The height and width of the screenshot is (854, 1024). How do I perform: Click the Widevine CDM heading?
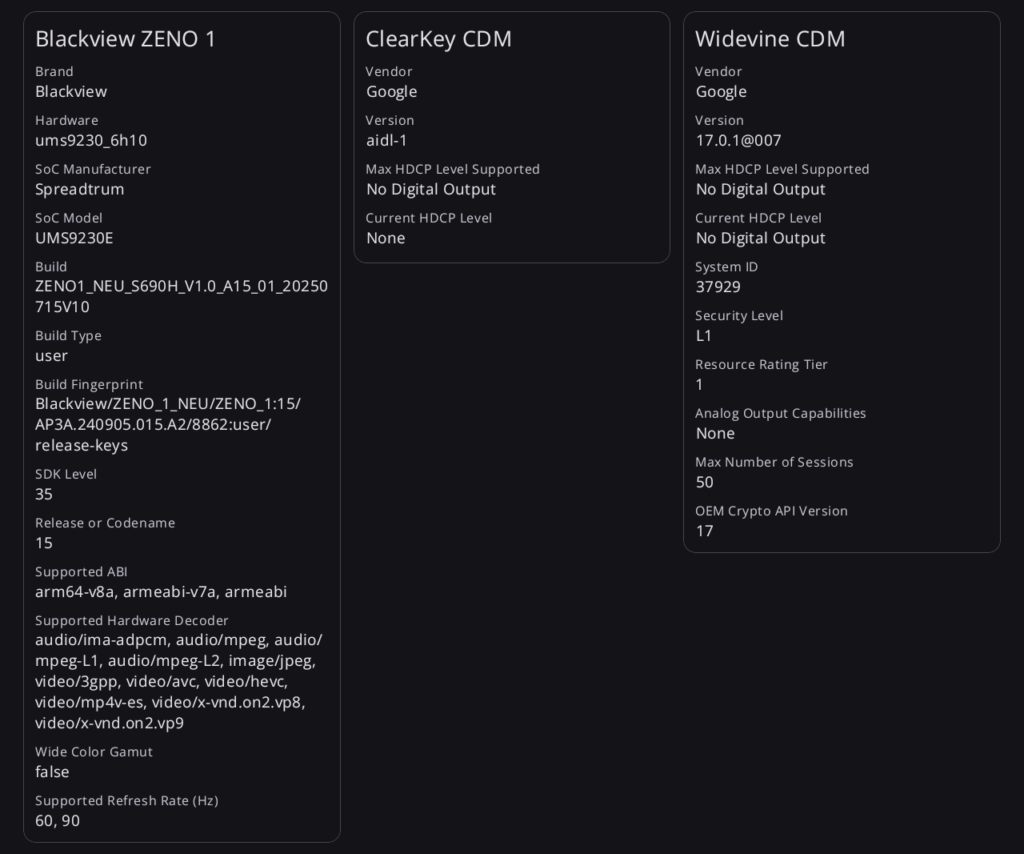point(770,39)
